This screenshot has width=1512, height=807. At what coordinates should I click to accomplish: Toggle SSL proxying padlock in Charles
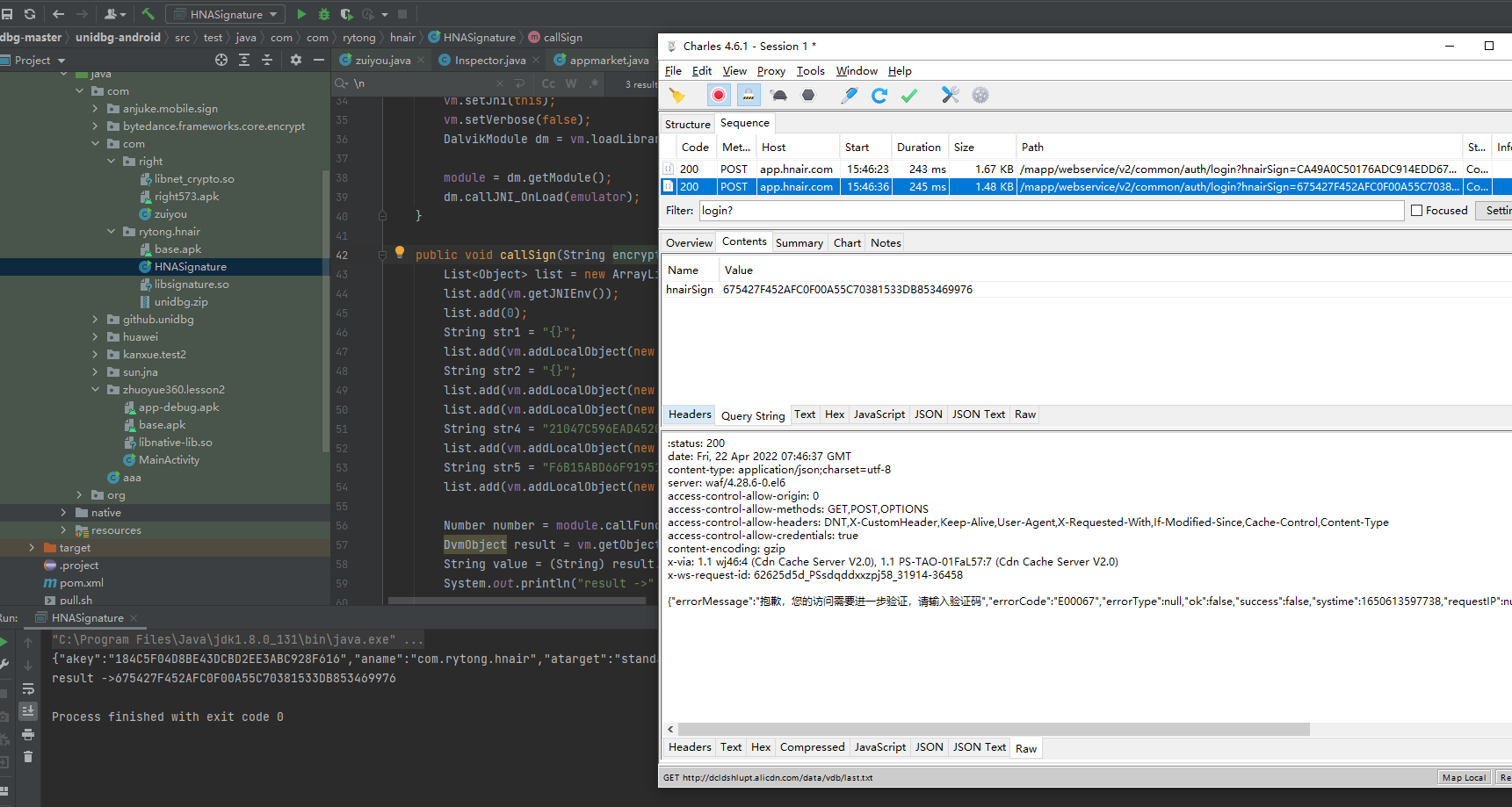(749, 95)
